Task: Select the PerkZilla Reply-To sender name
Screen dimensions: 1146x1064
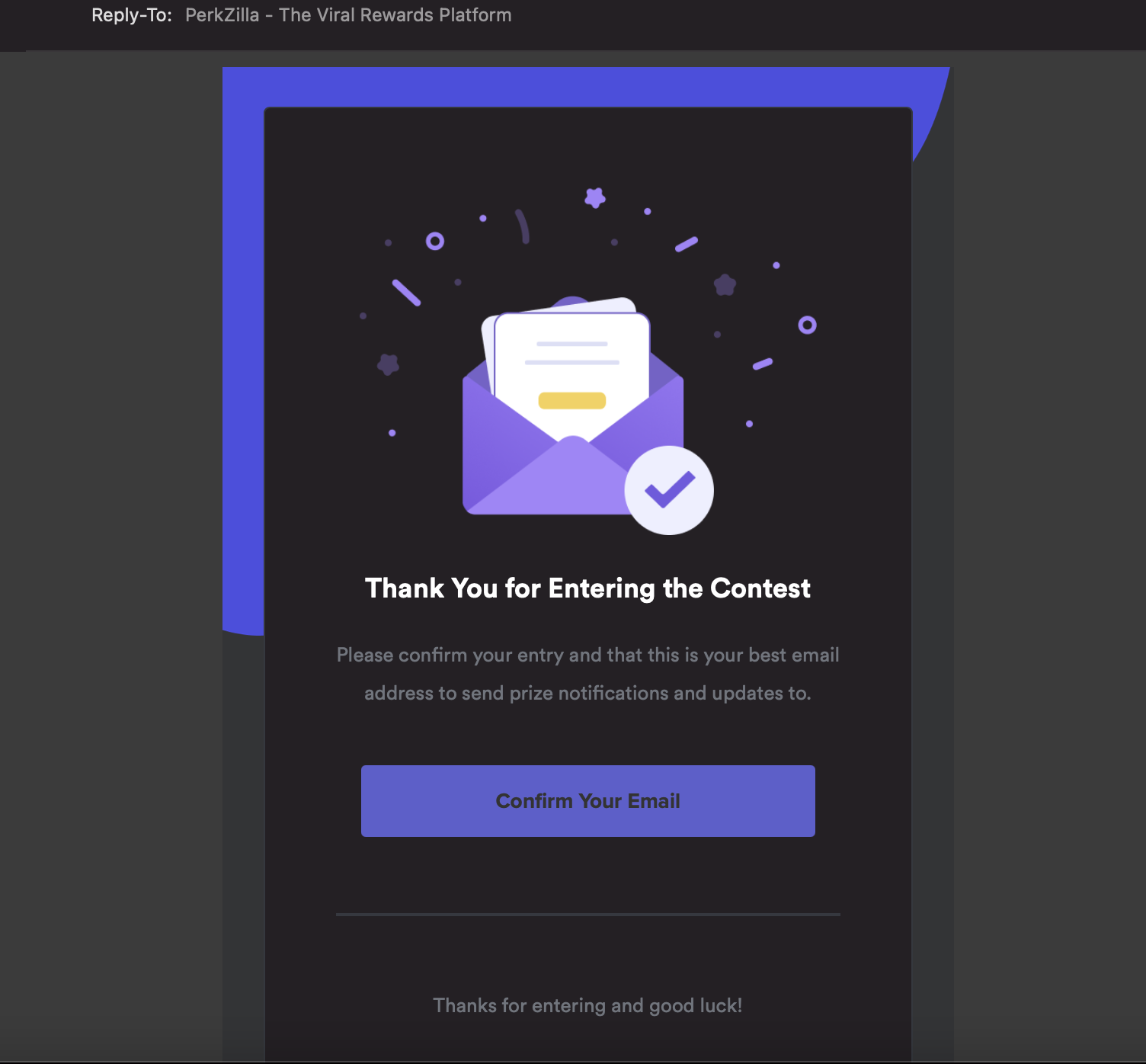Action: (x=348, y=15)
